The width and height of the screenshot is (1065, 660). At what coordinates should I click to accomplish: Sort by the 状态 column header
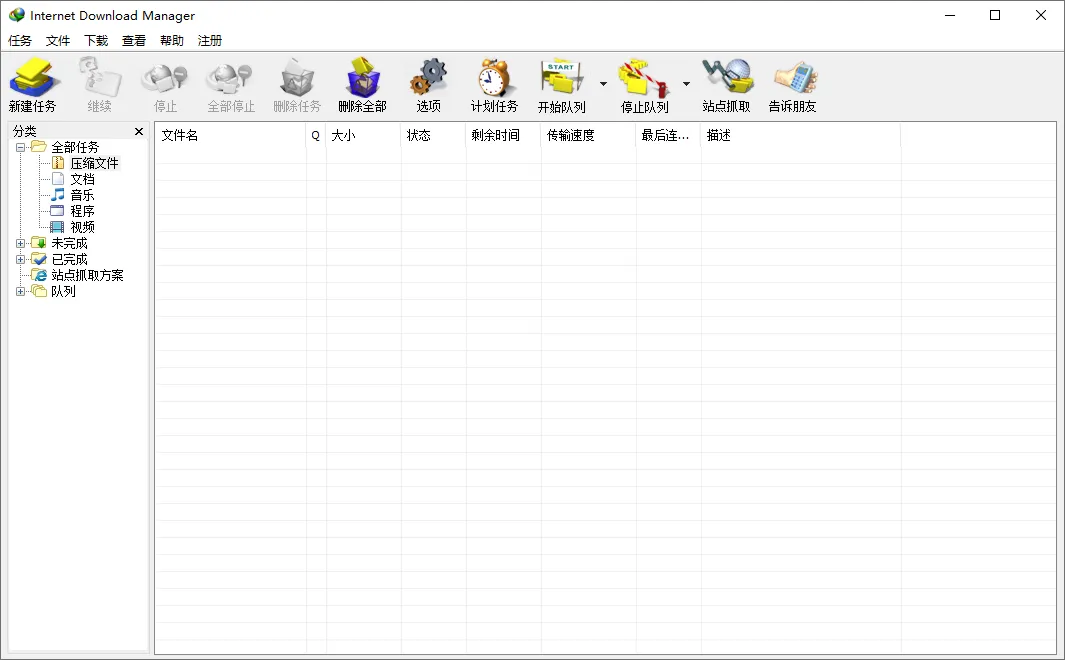coord(433,135)
